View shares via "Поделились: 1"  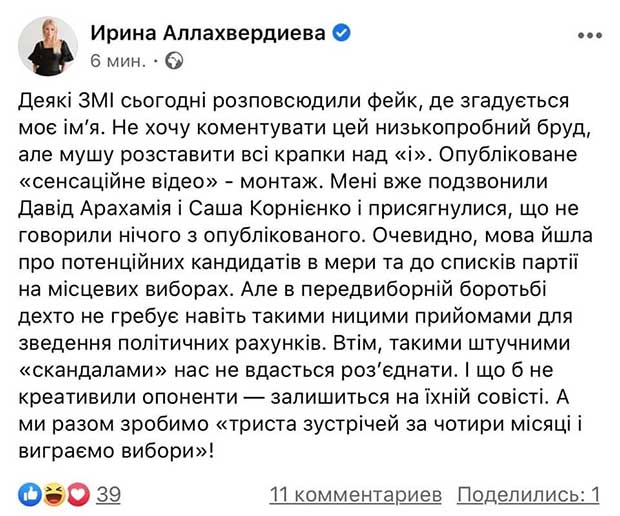pyautogui.click(x=528, y=494)
